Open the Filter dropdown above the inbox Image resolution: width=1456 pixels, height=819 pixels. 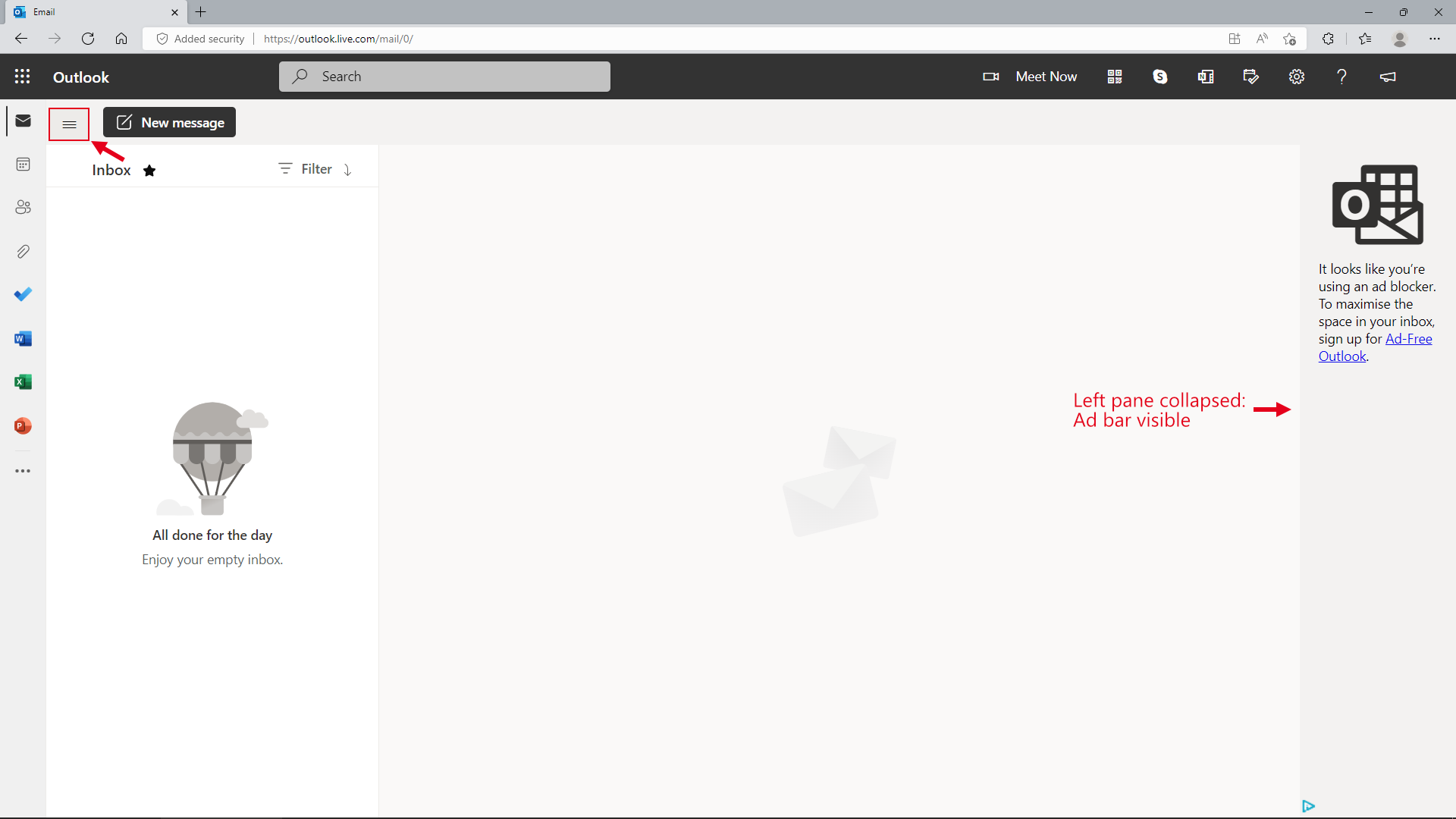coord(304,168)
